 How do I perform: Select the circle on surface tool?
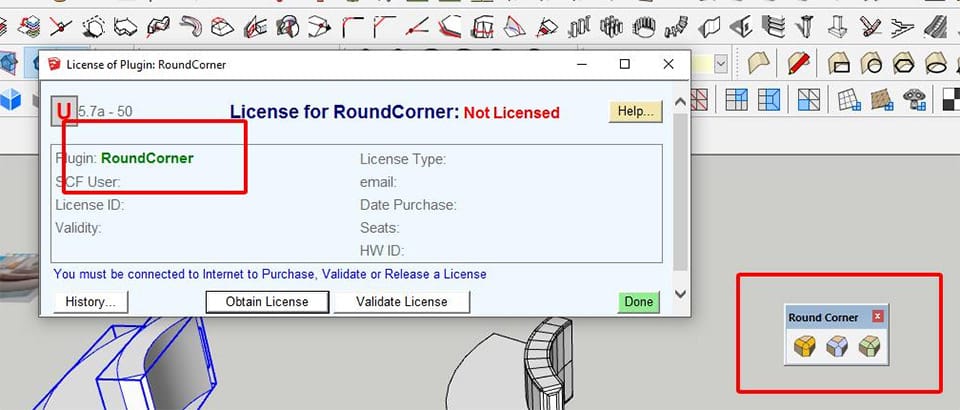871,63
